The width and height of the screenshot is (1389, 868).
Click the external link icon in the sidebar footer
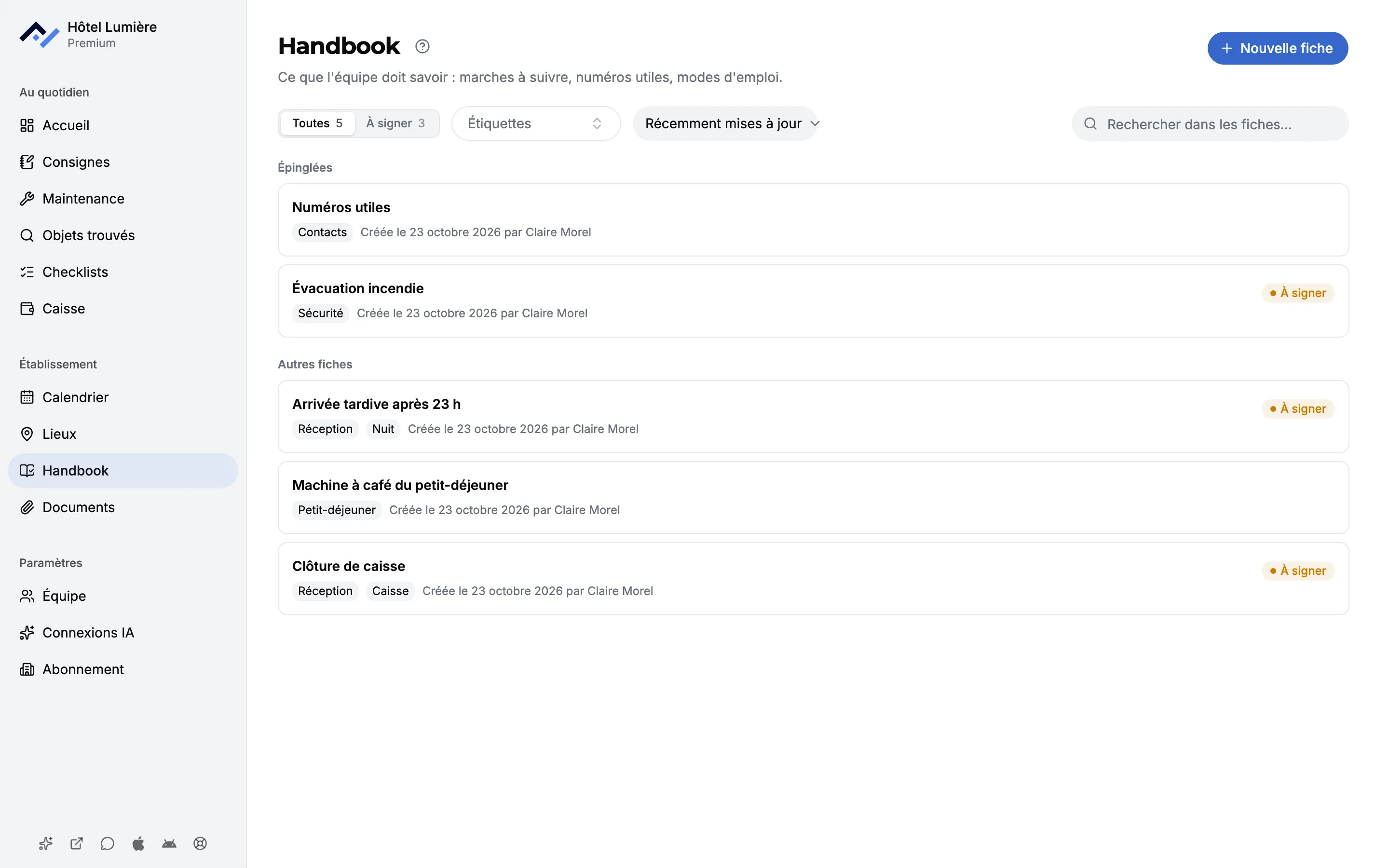(x=77, y=843)
